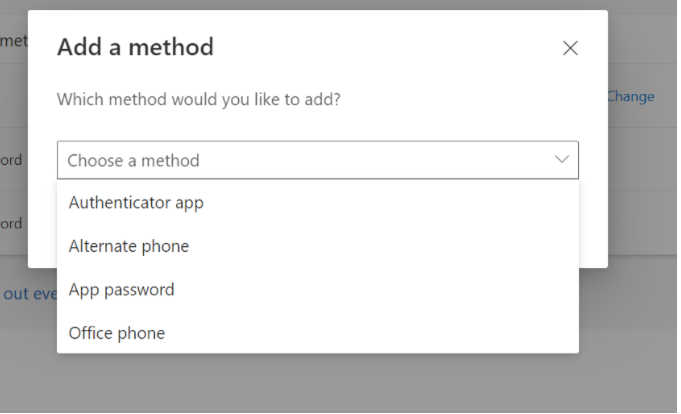Image resolution: width=681 pixels, height=414 pixels.
Task: Click the Change link behind dialog
Action: pyautogui.click(x=631, y=97)
